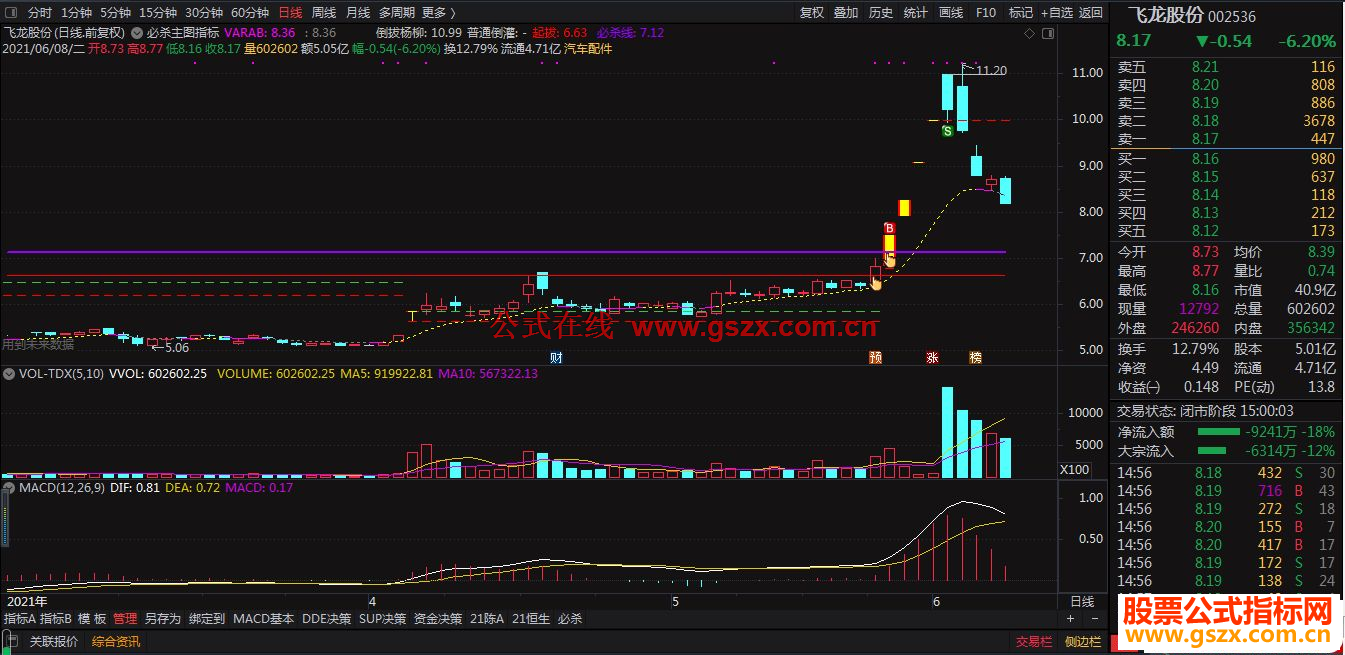Viewport: 1345px width, 655px height.
Task: Select the 指标B tab
Action: 56,619
